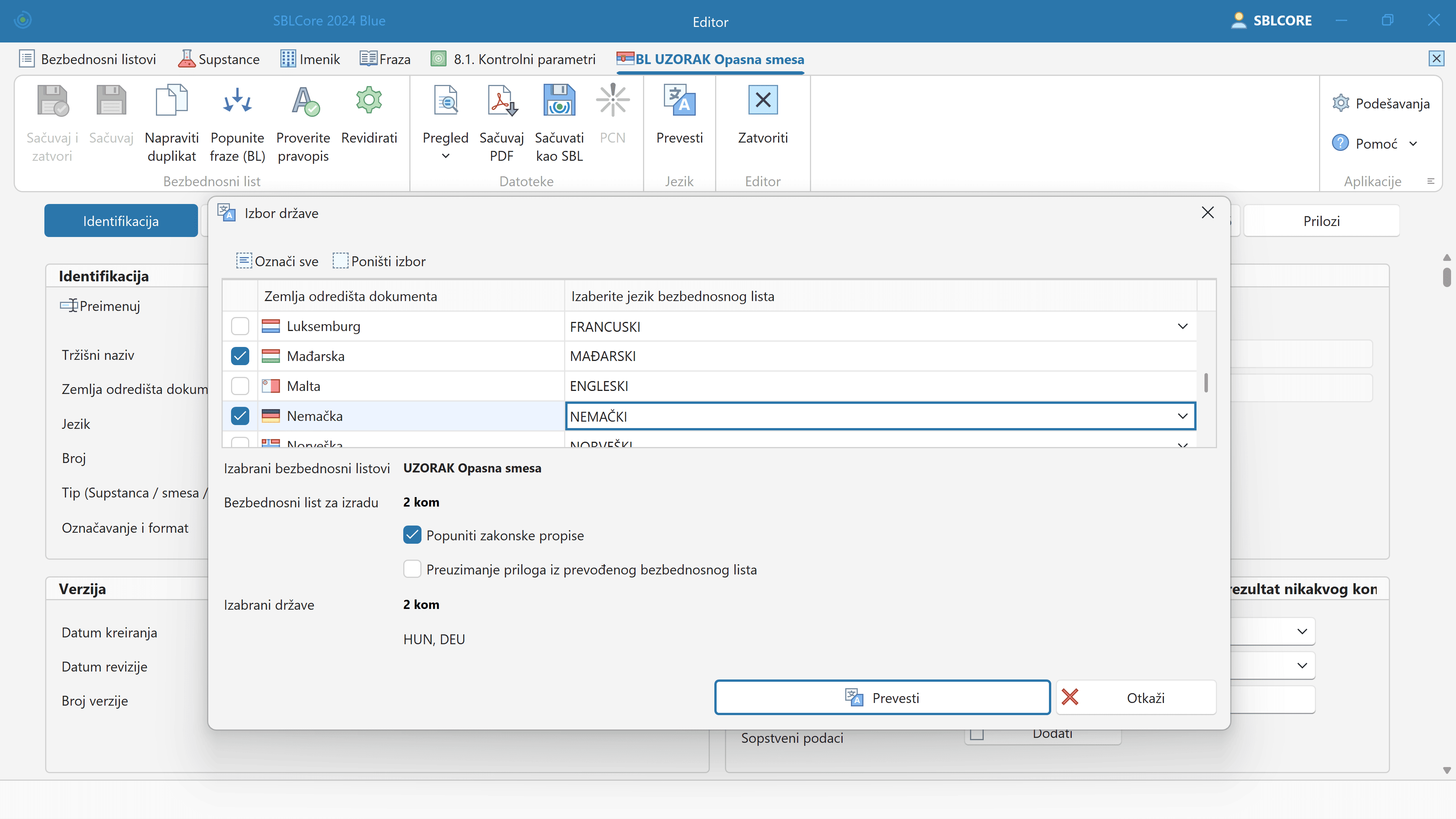Expand the Pregled dropdown arrow

click(445, 157)
